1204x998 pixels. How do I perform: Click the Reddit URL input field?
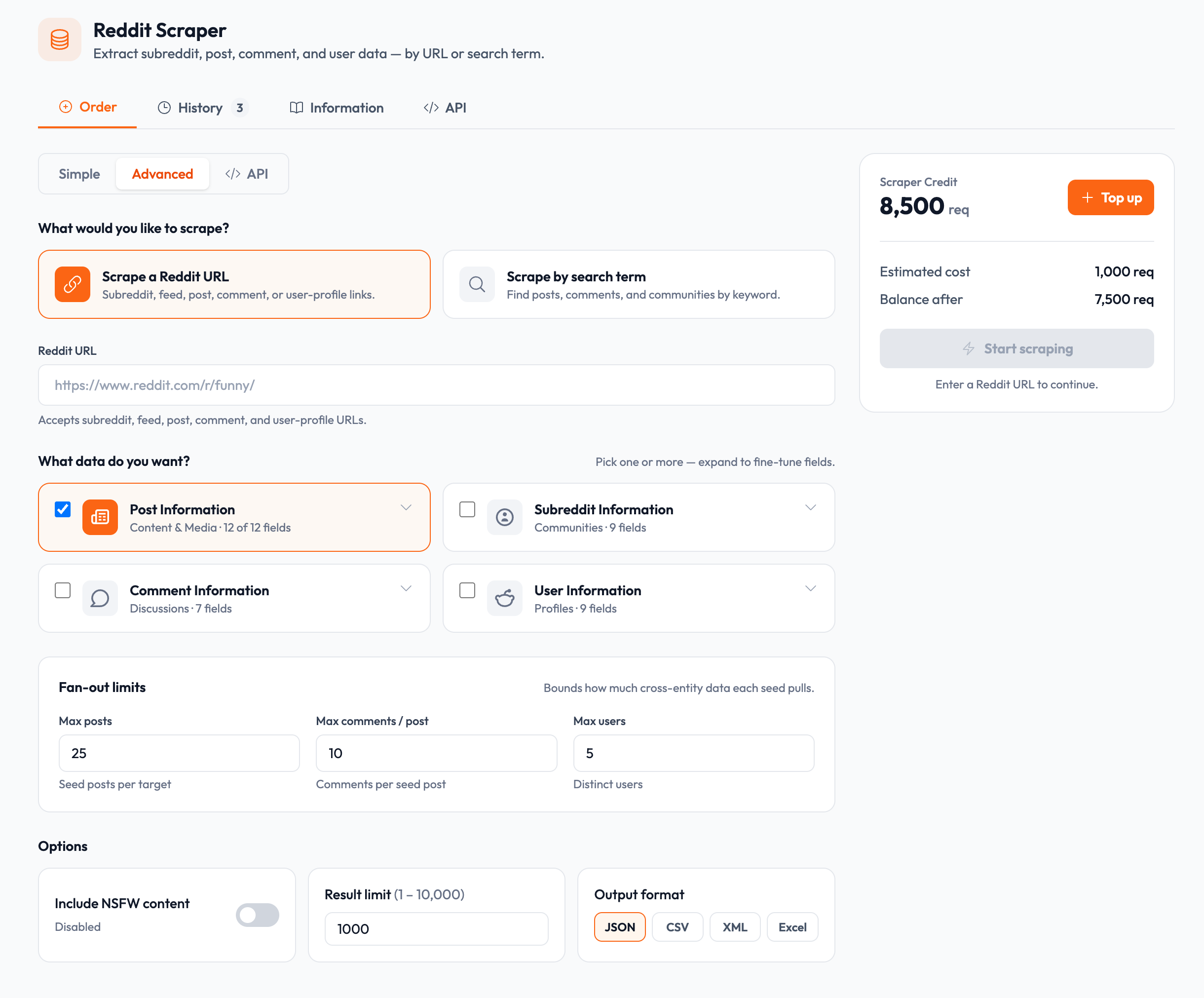coord(436,385)
